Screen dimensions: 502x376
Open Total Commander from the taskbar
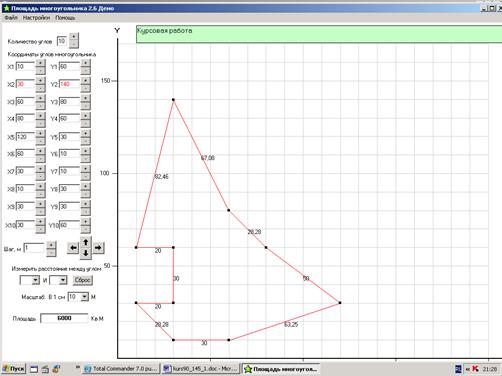pos(121,369)
